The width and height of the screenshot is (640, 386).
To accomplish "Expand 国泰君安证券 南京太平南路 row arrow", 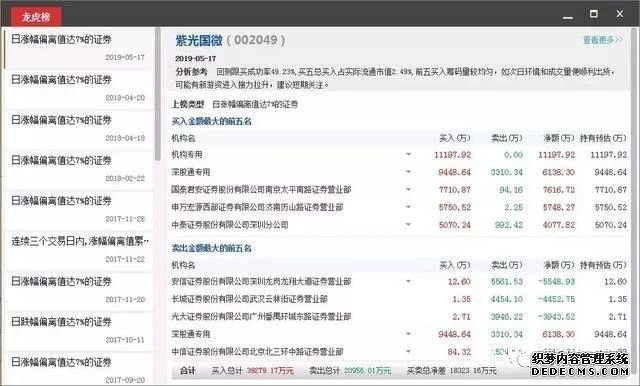I will pos(408,190).
